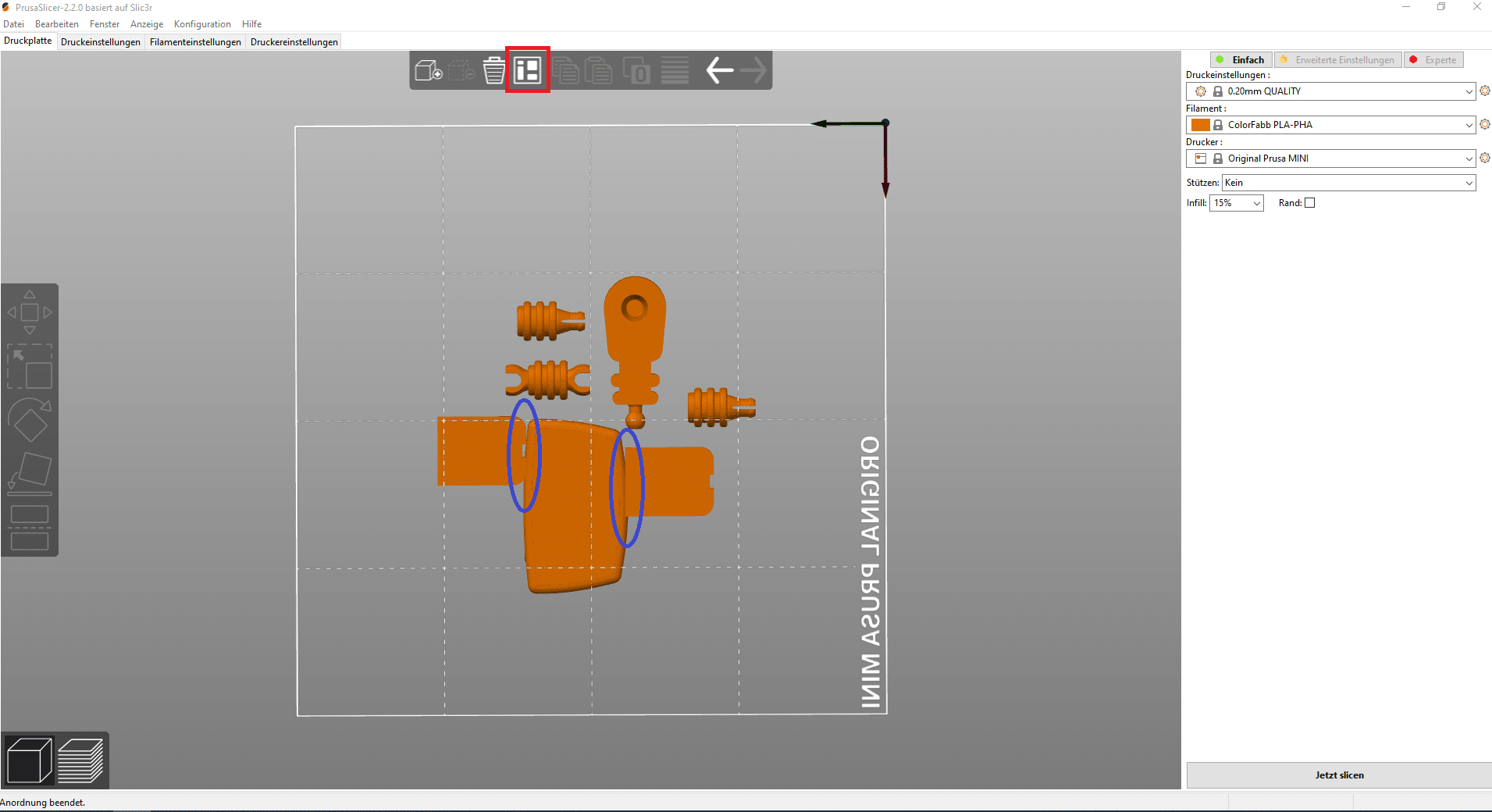Open the Original Prusa MINI printer dropdown
1492x812 pixels.
click(x=1330, y=158)
